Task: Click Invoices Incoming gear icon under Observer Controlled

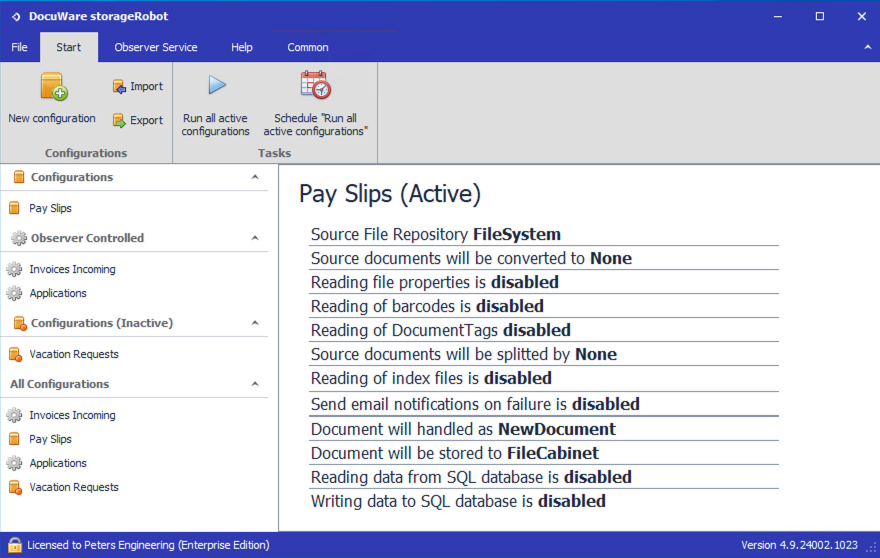Action: pyautogui.click(x=14, y=269)
